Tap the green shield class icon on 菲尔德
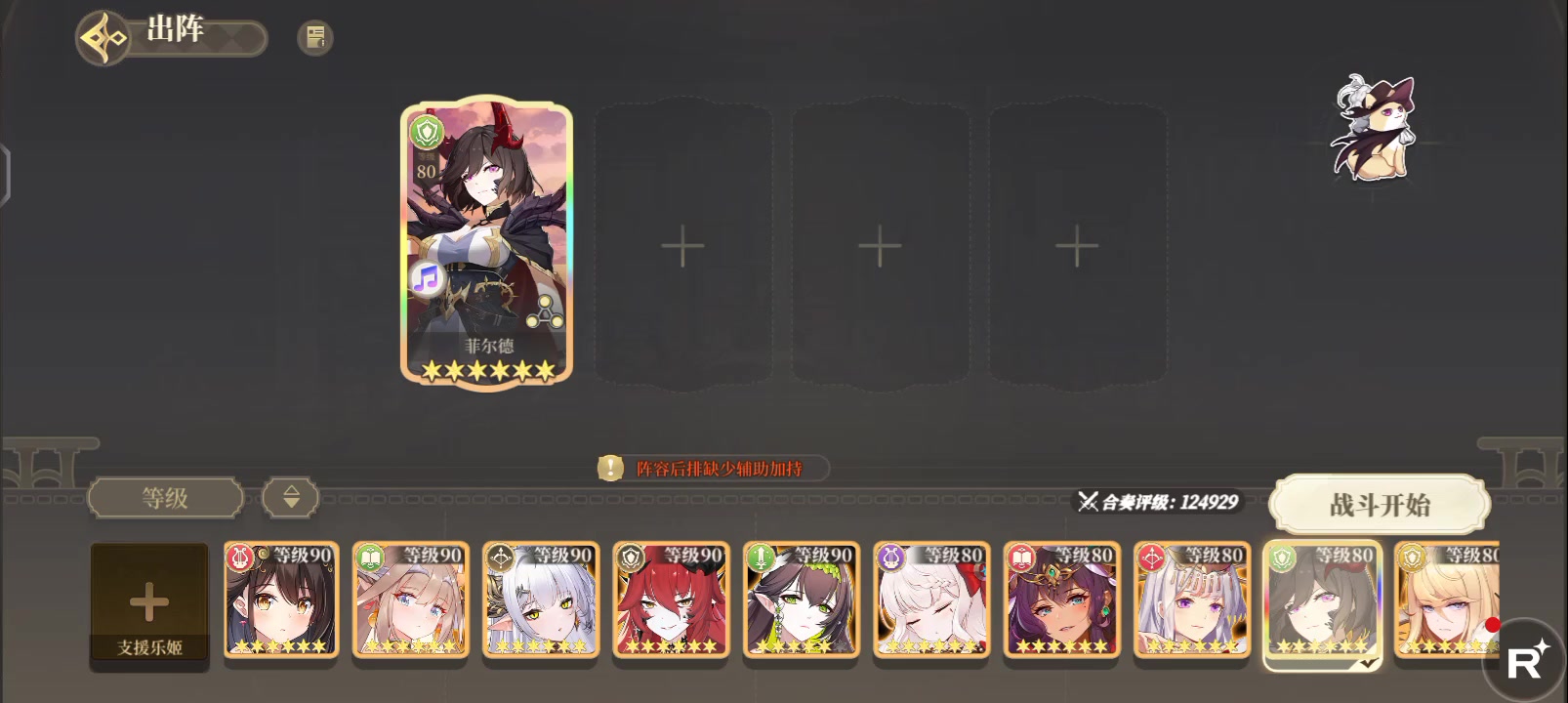Image resolution: width=1568 pixels, height=703 pixels. click(x=426, y=131)
